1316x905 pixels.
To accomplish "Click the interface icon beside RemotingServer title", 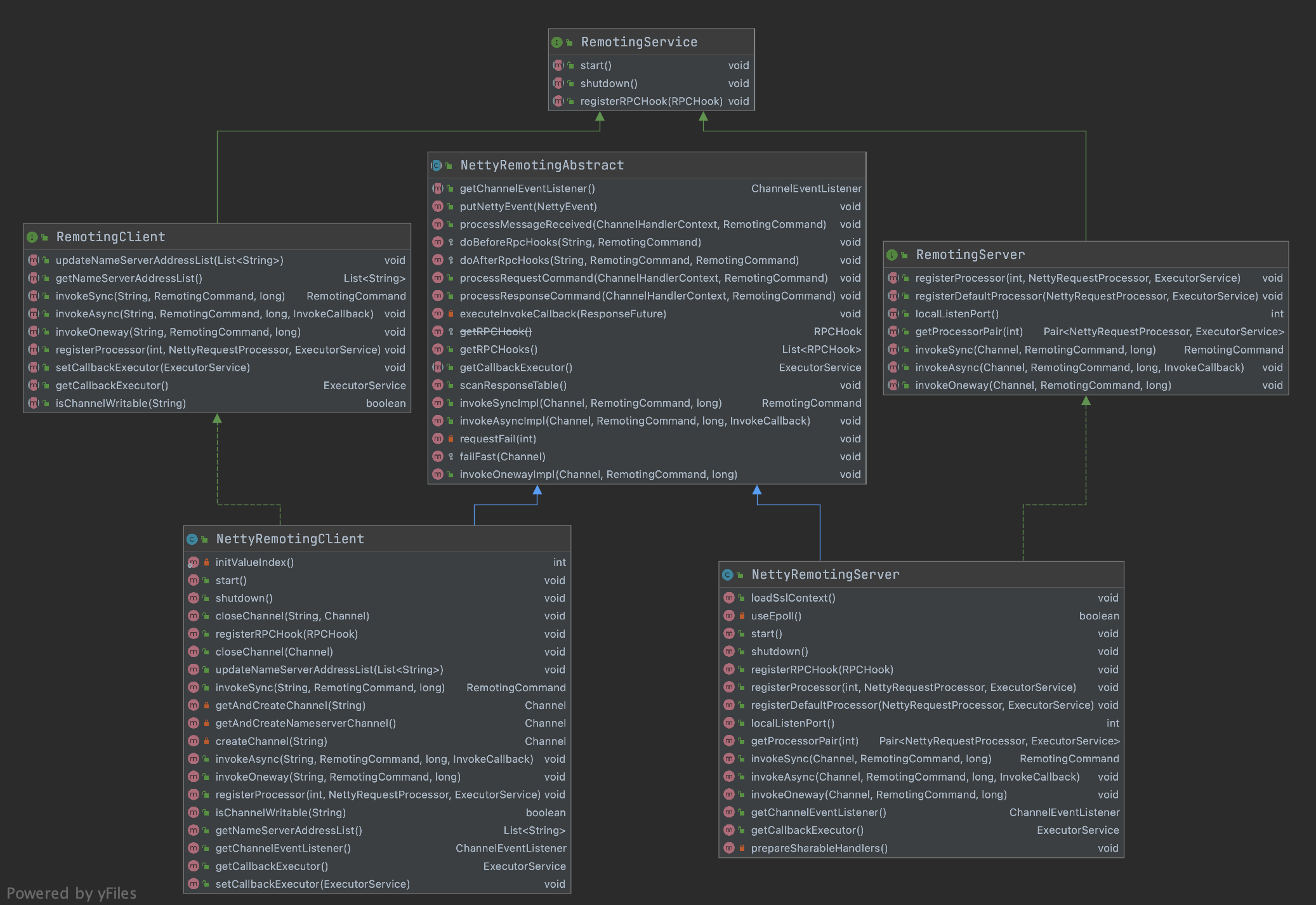I will point(892,255).
